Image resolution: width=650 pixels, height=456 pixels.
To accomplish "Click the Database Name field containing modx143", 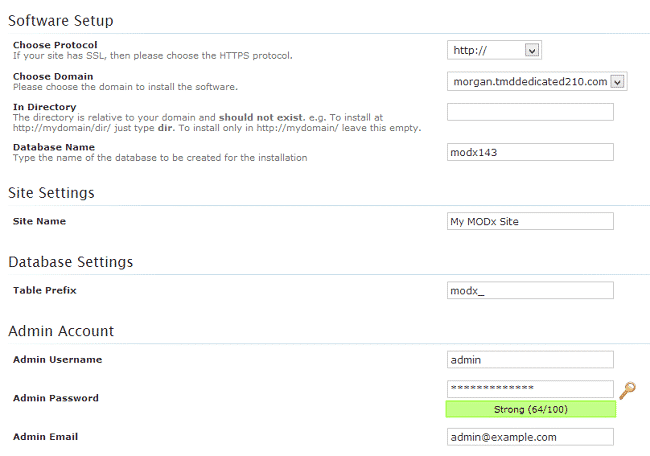I will point(530,152).
